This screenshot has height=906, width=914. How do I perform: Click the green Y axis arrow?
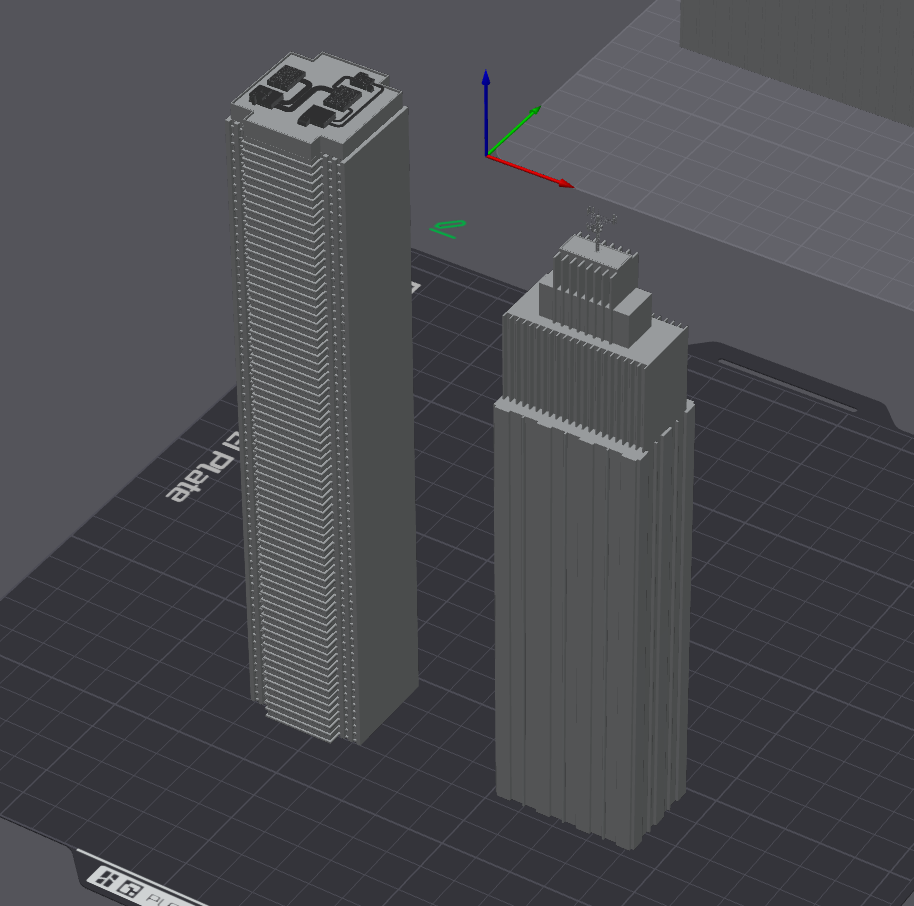coord(514,131)
